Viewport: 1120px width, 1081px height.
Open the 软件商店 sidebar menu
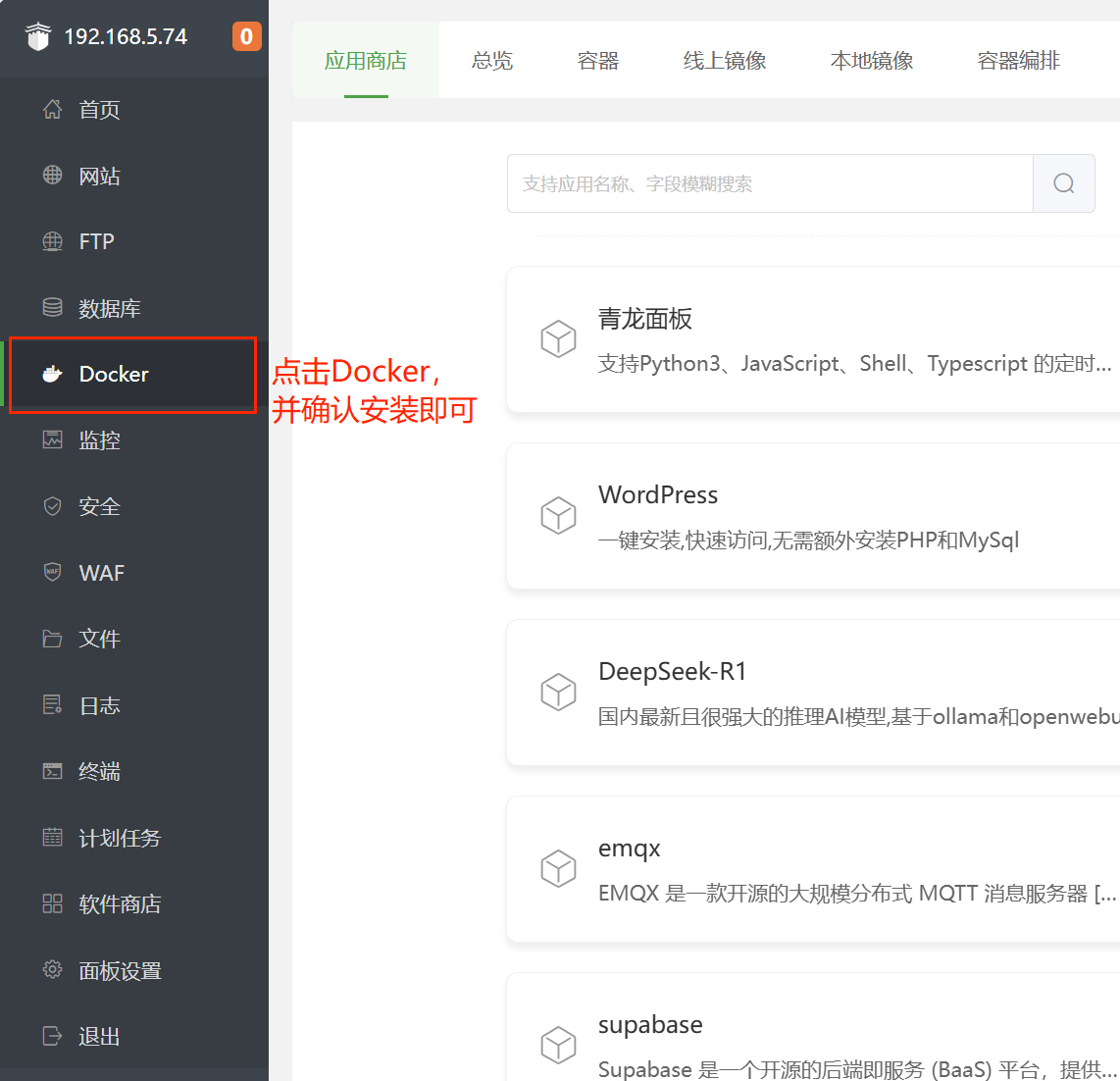(134, 903)
